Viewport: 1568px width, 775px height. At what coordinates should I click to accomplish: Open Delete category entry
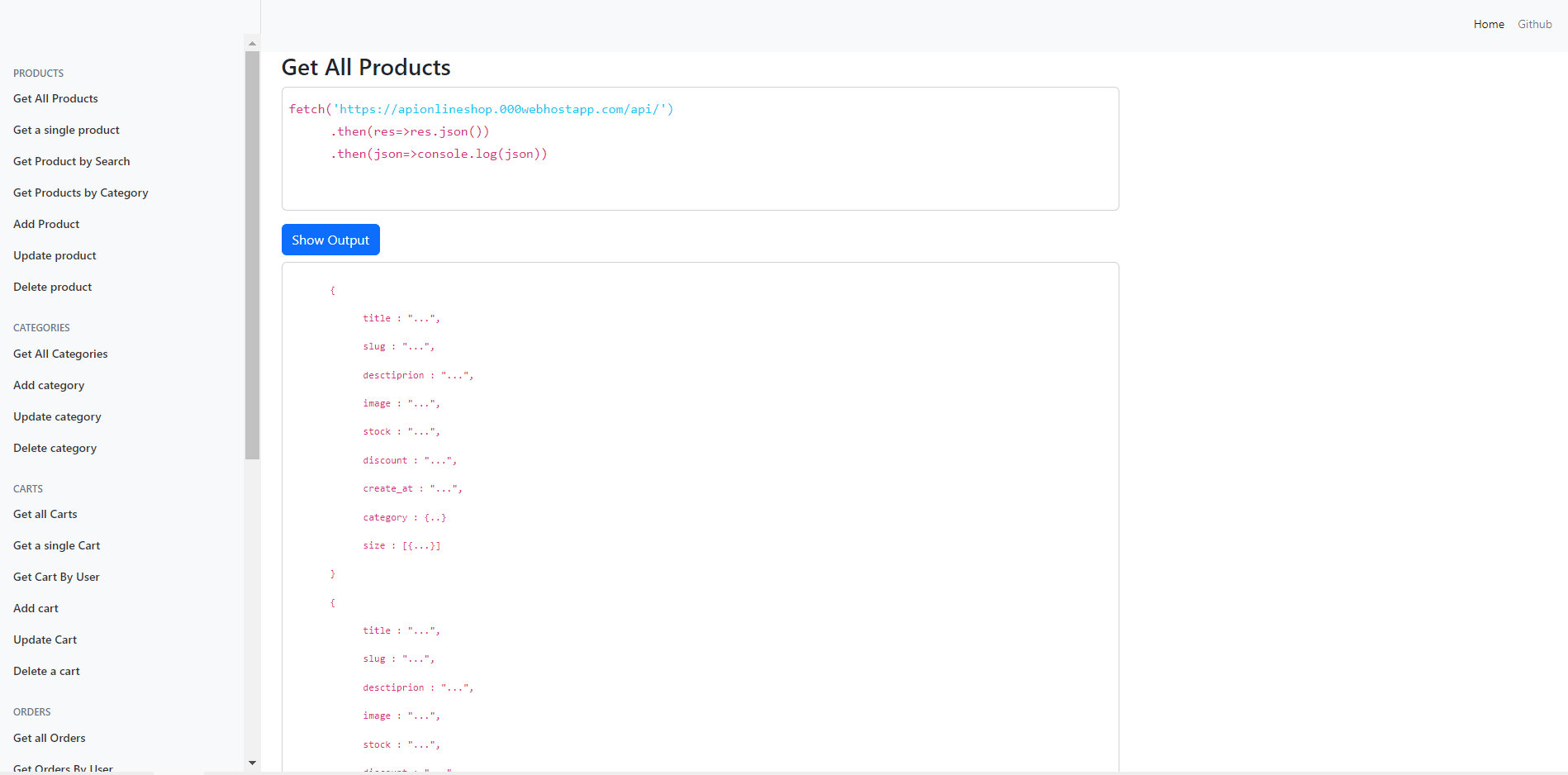click(x=55, y=448)
